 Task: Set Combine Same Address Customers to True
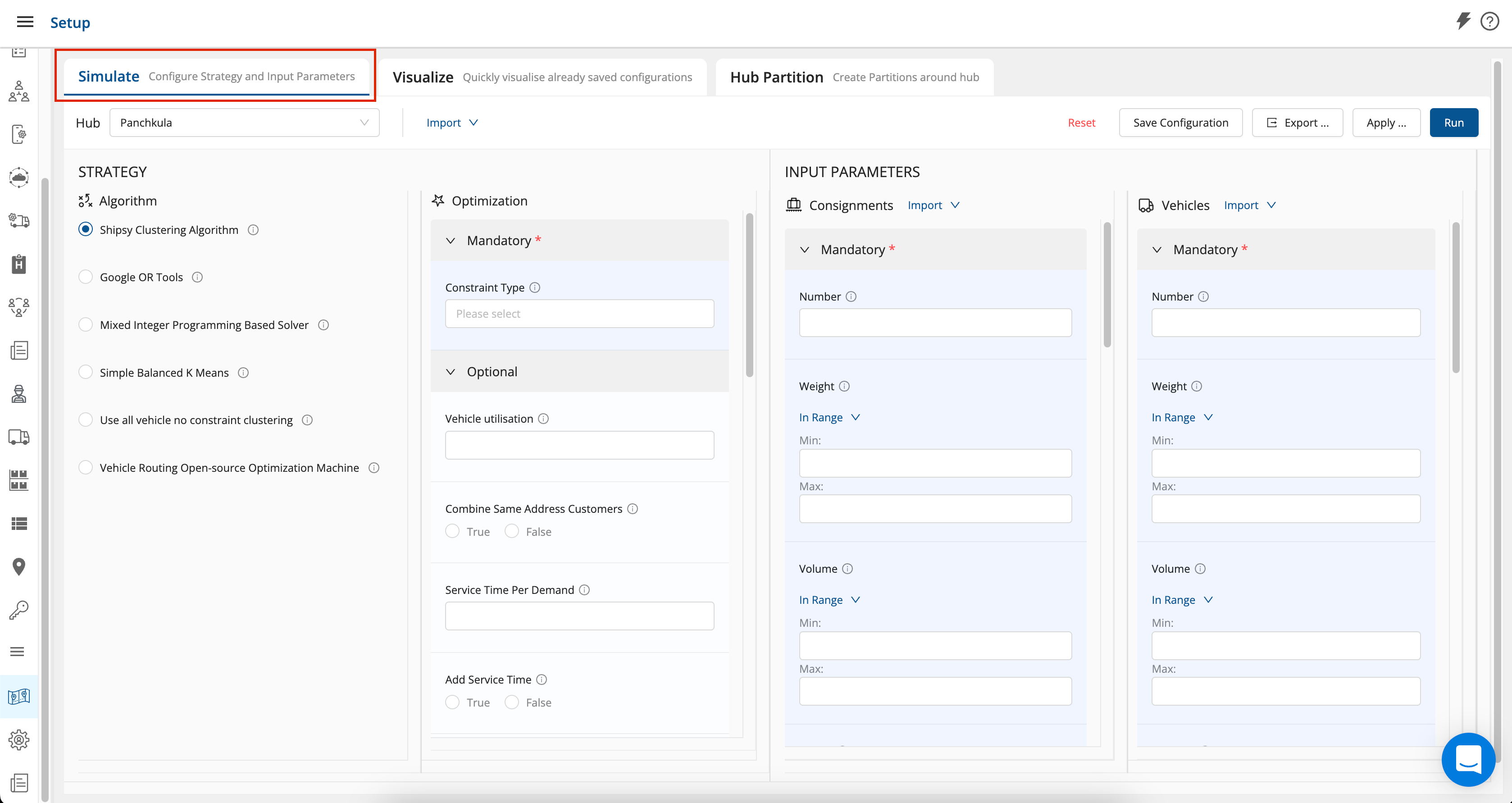[x=452, y=531]
